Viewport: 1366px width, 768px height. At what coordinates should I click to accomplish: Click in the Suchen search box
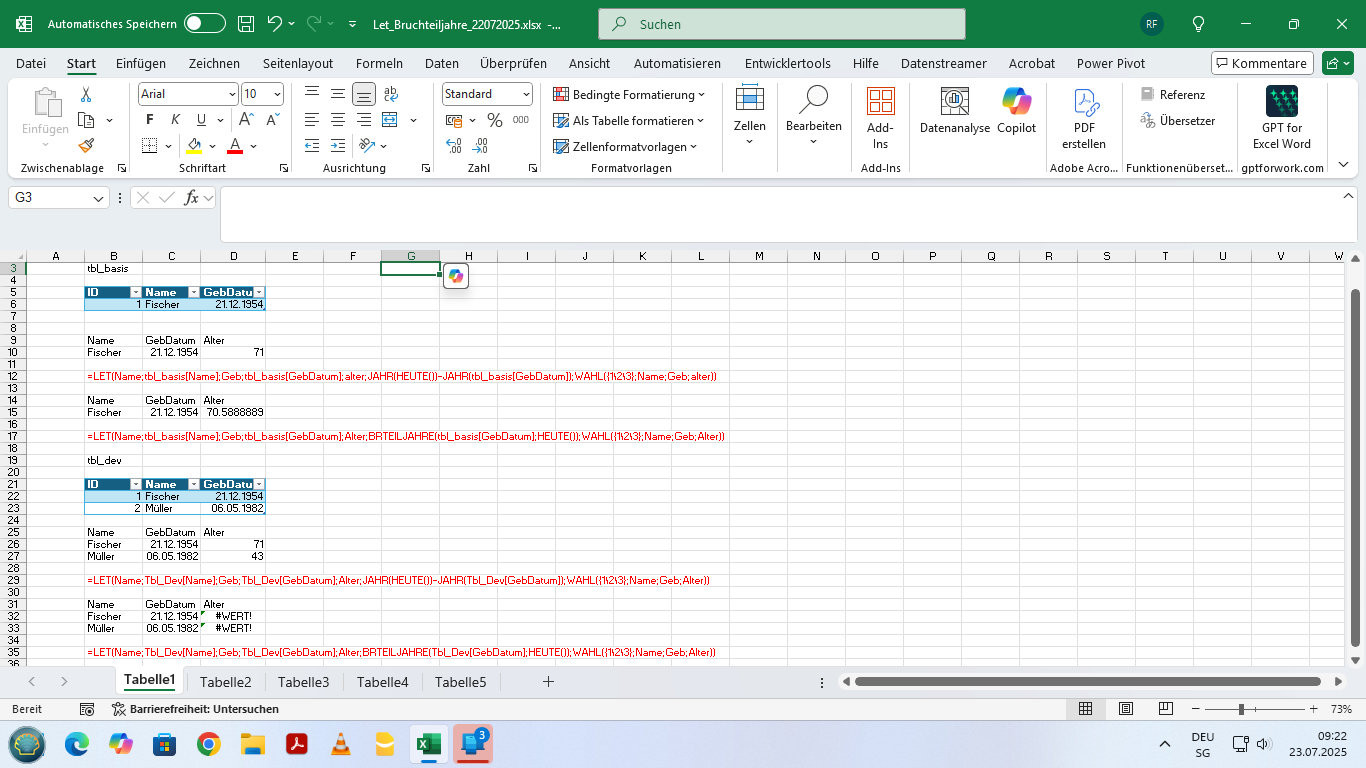point(782,24)
